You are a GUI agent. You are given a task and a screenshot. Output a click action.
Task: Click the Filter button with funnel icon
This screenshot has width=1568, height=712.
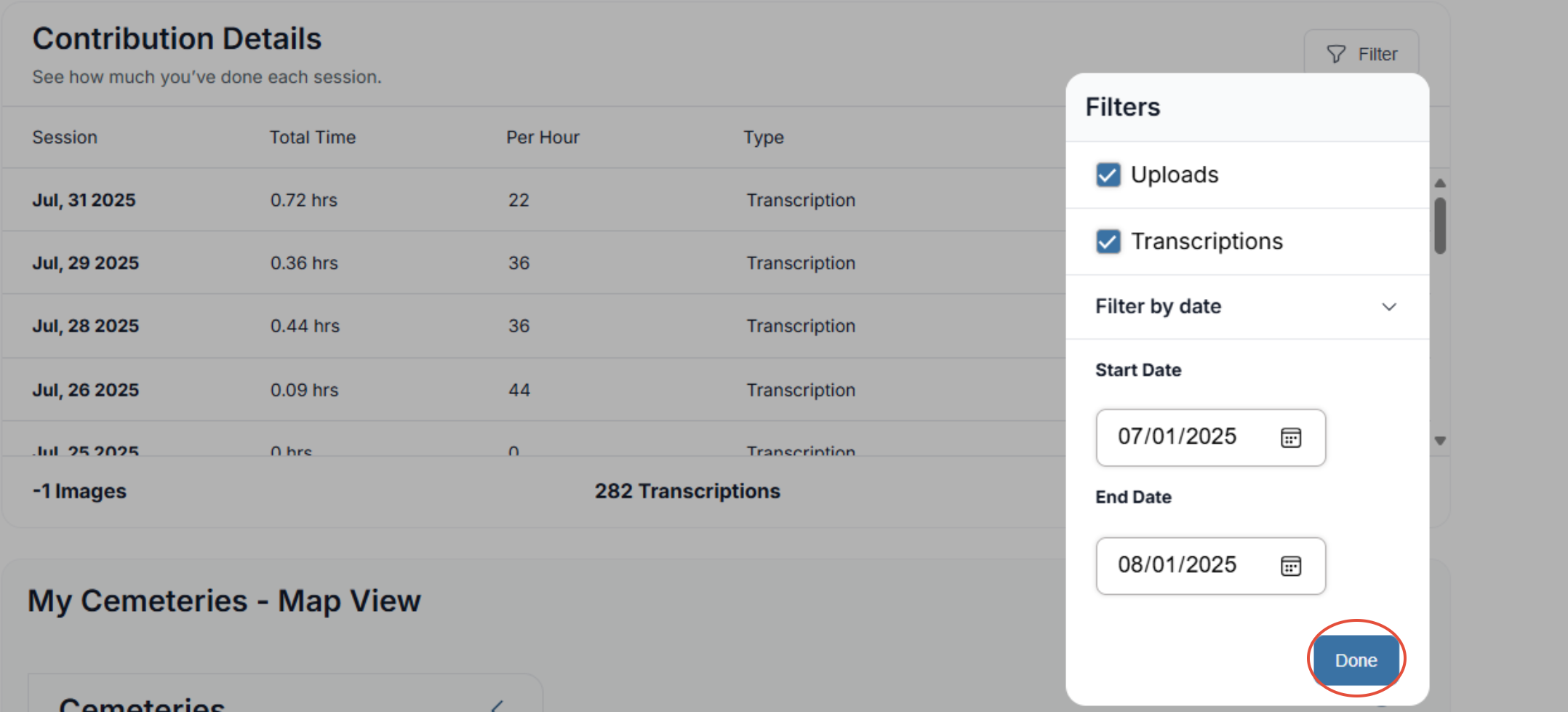[1361, 55]
